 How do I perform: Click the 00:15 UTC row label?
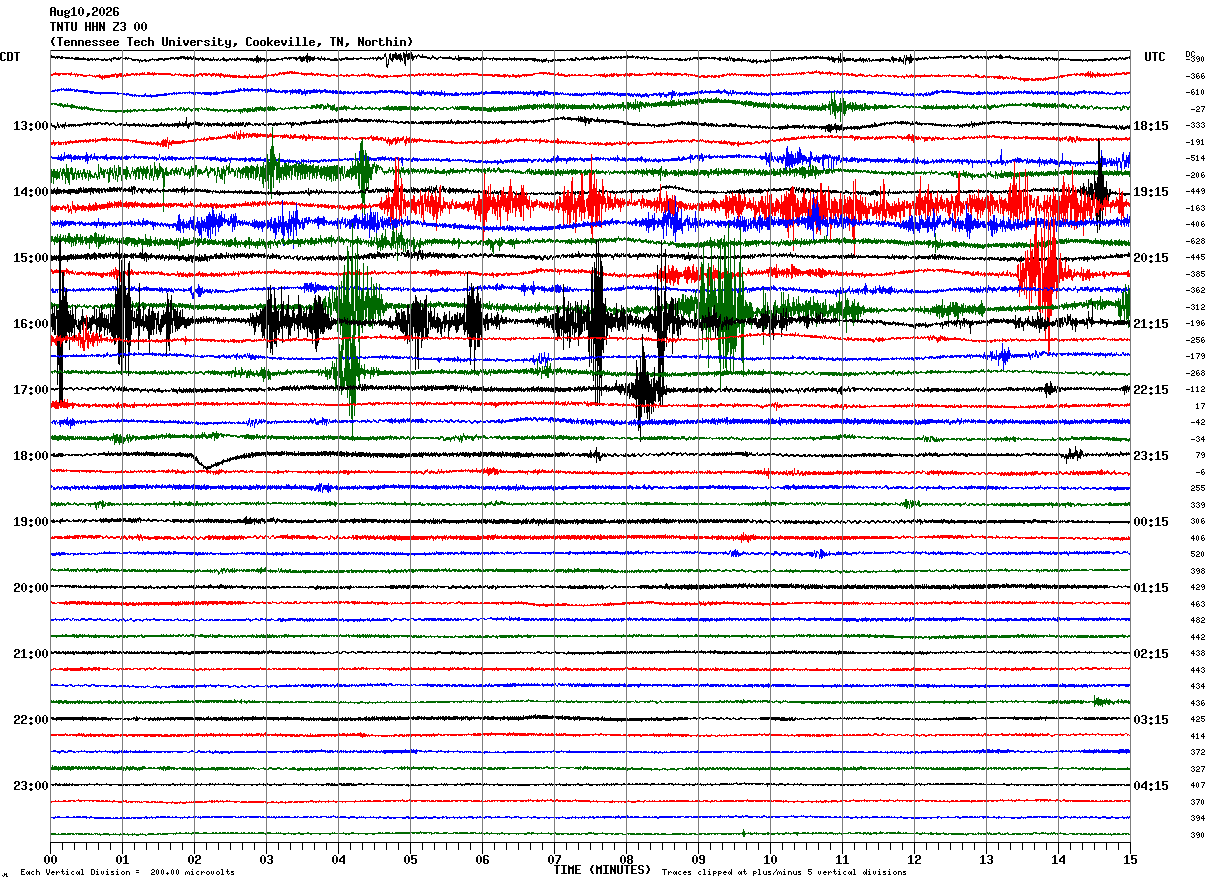coord(1151,522)
